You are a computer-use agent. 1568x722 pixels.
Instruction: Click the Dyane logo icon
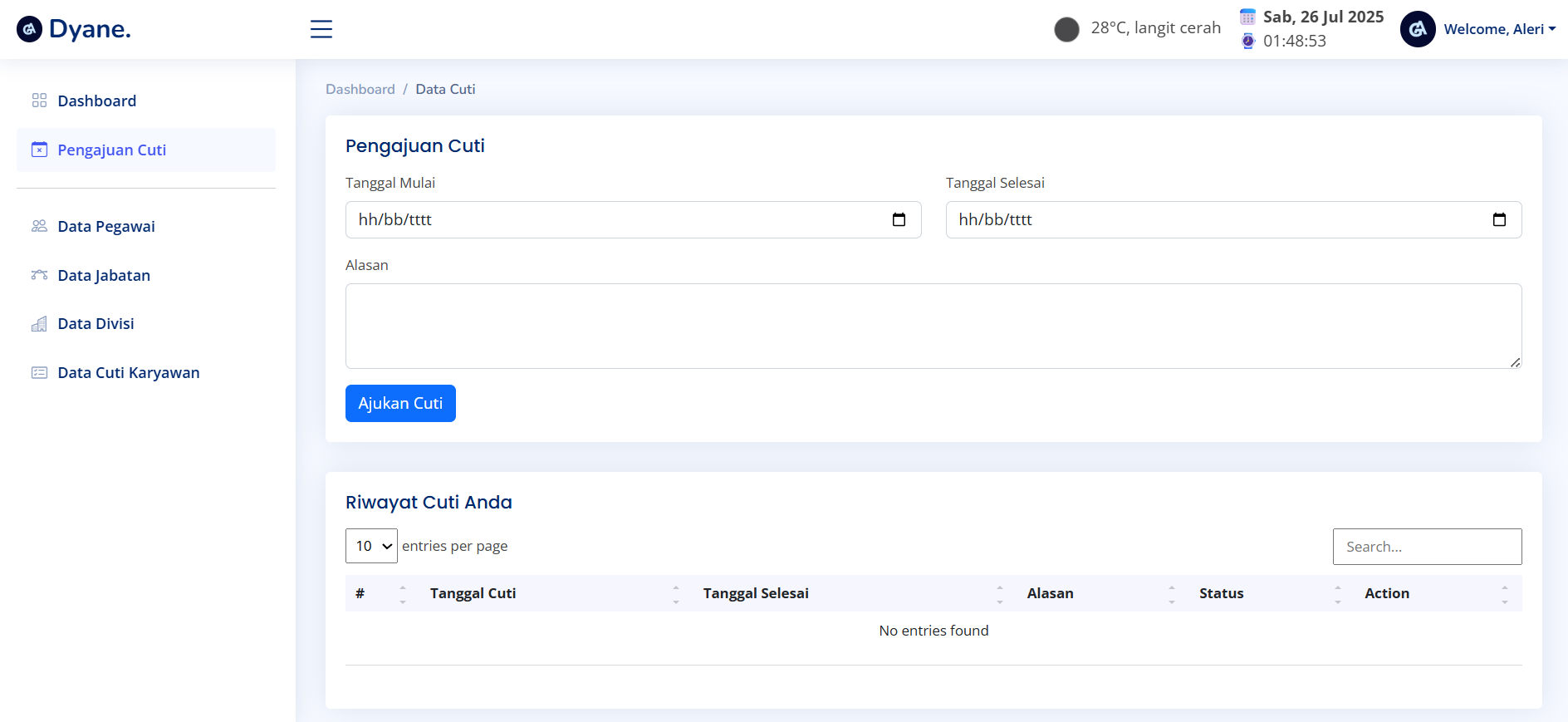(29, 29)
